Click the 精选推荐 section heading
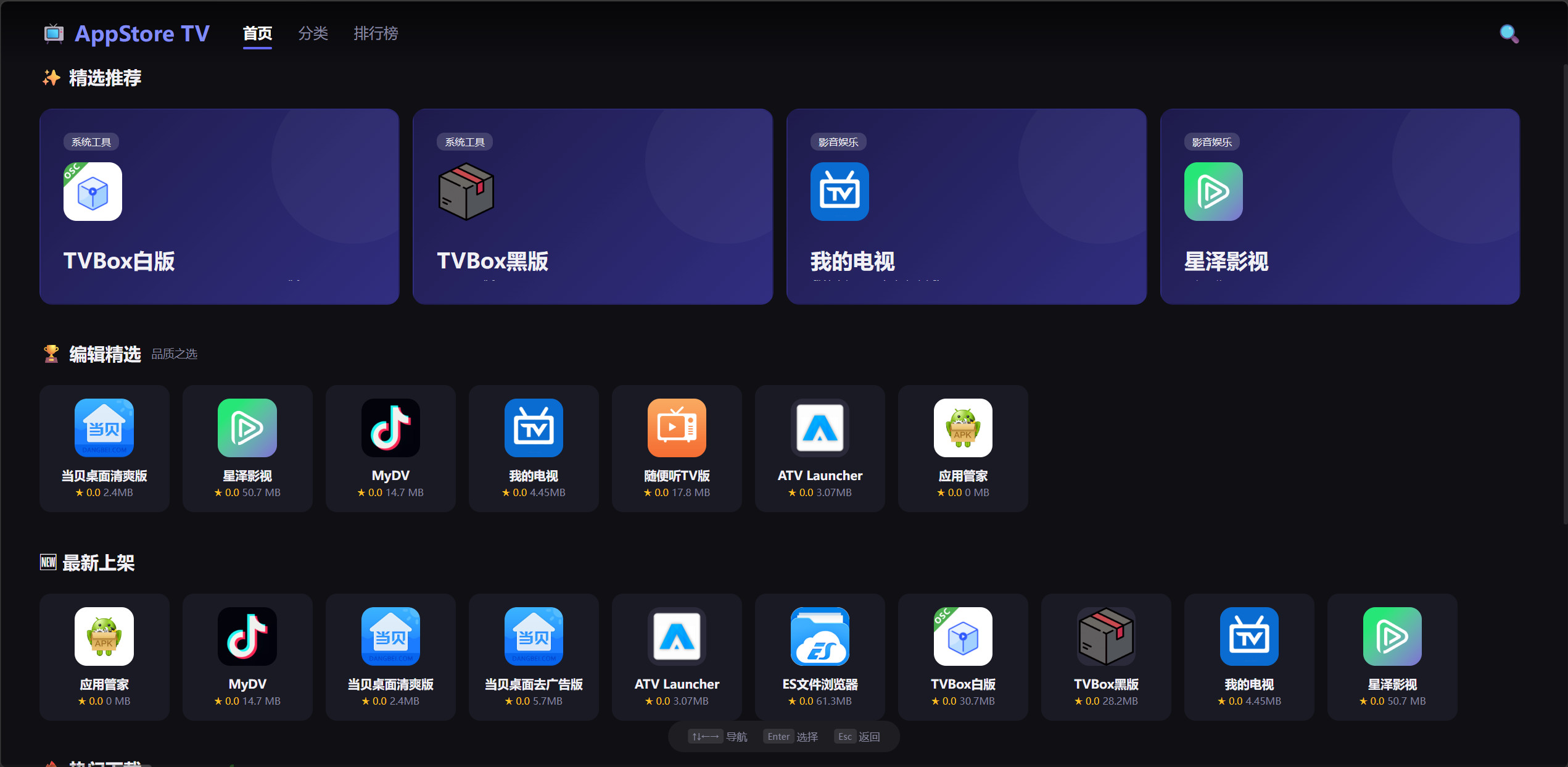Screen dimensions: 1568x767 105,78
